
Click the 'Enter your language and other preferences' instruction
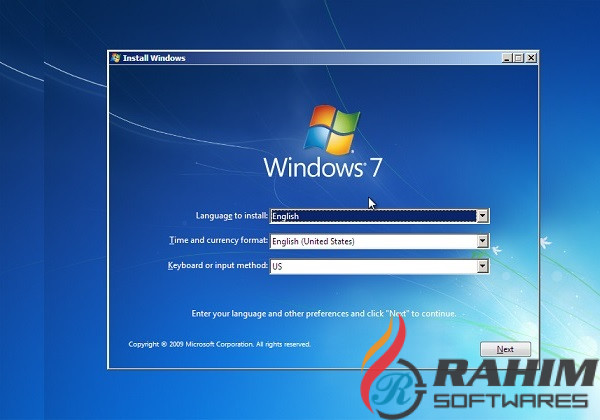(x=324, y=314)
